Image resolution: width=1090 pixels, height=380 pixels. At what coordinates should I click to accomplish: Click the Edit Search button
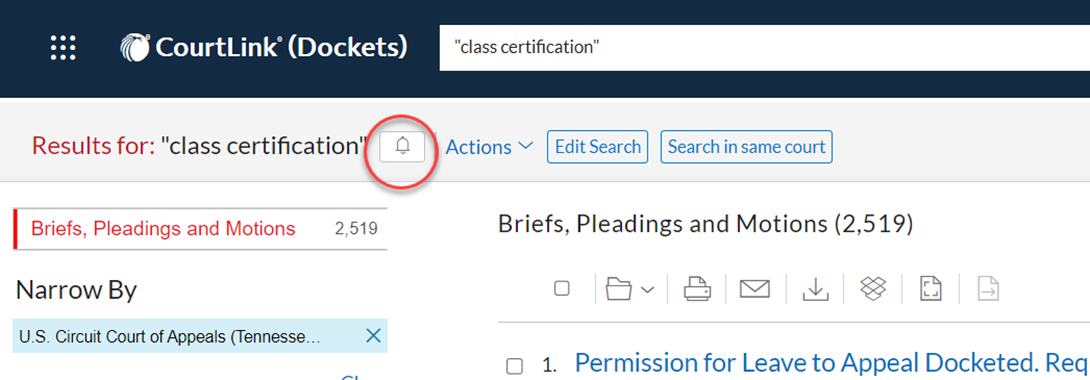[598, 147]
